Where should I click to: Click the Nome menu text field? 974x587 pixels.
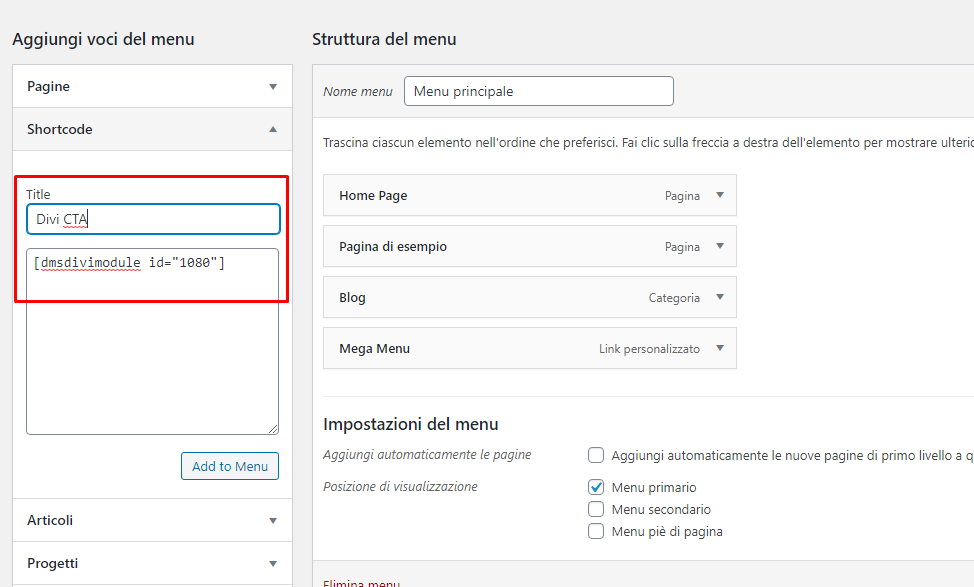click(x=539, y=91)
